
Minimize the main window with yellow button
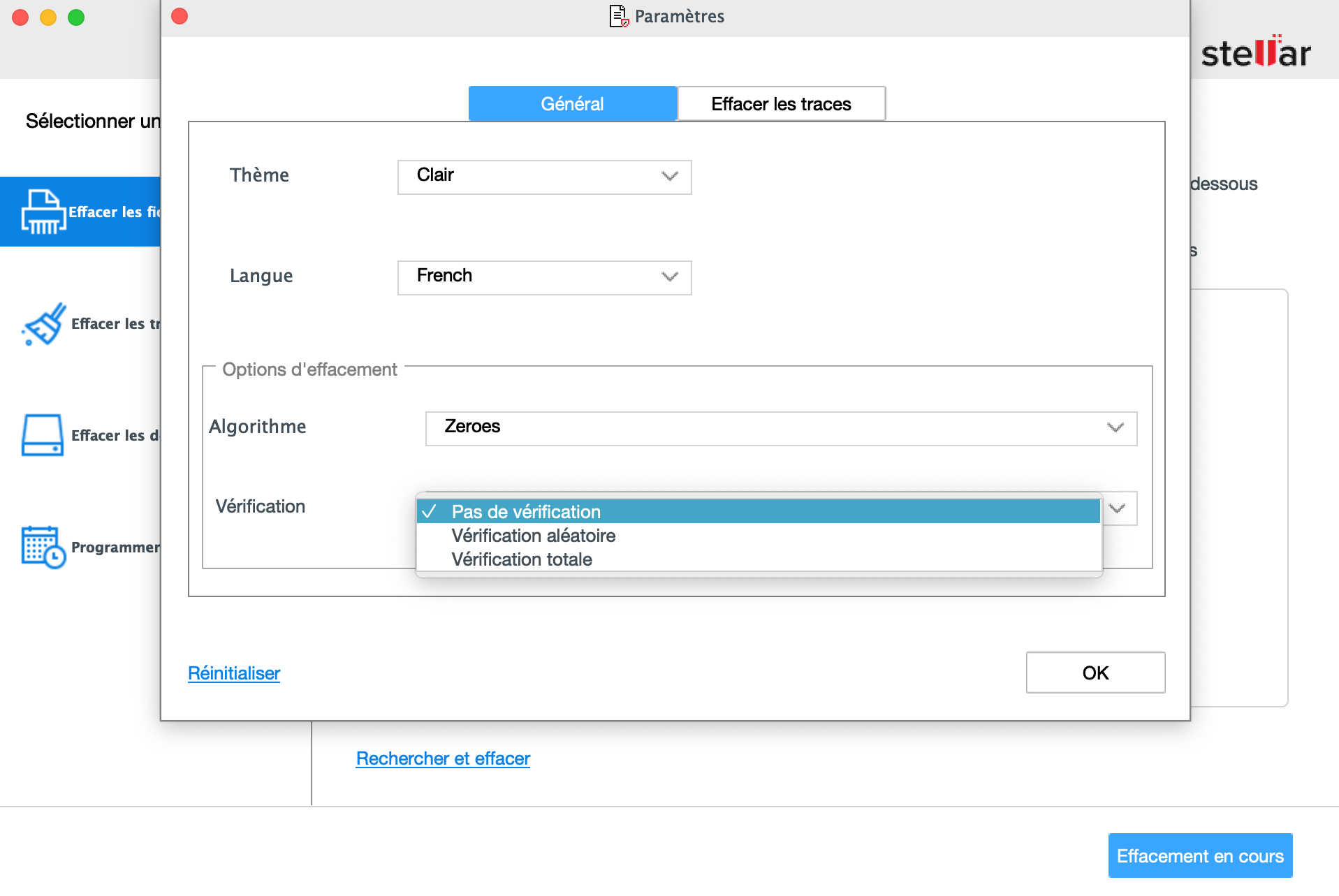(x=48, y=17)
